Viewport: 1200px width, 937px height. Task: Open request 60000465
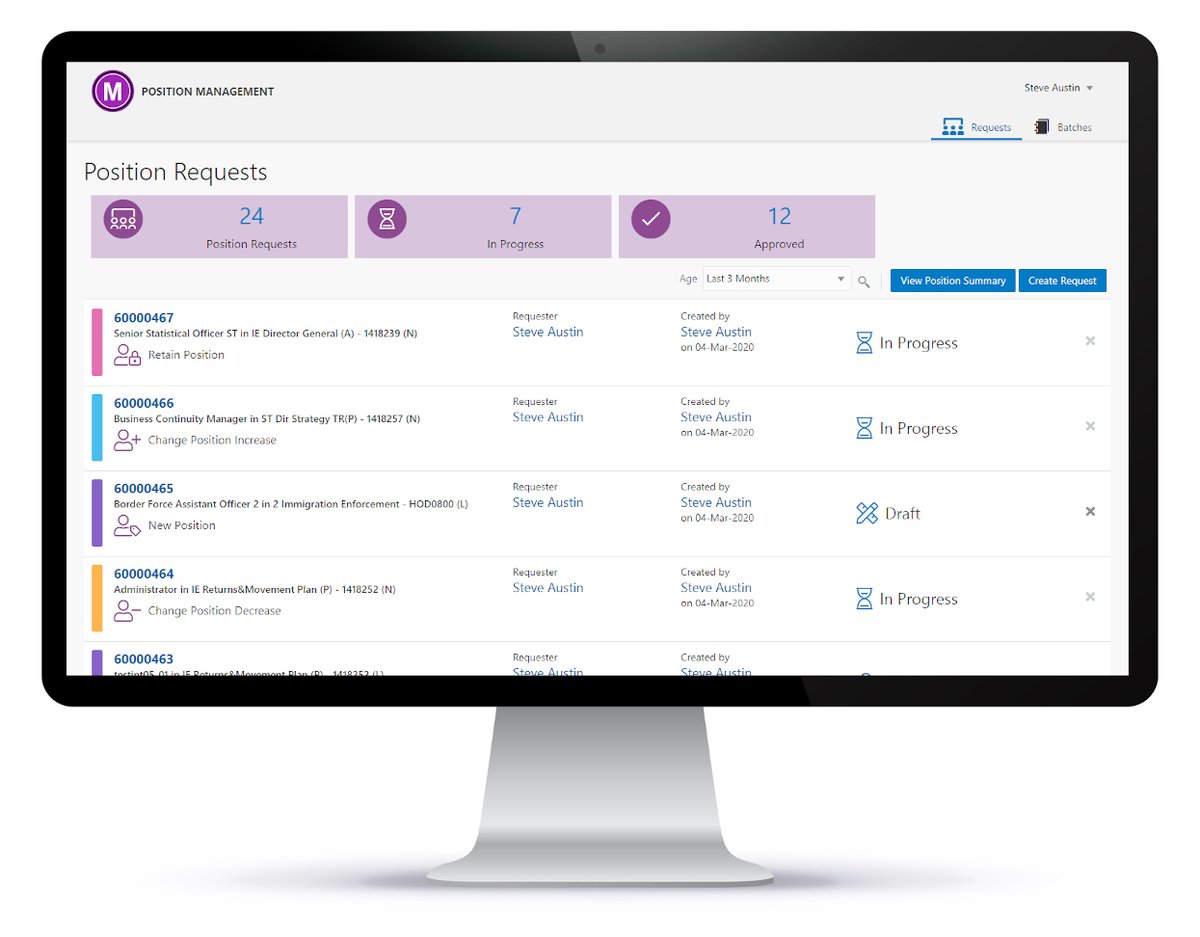pyautogui.click(x=144, y=489)
